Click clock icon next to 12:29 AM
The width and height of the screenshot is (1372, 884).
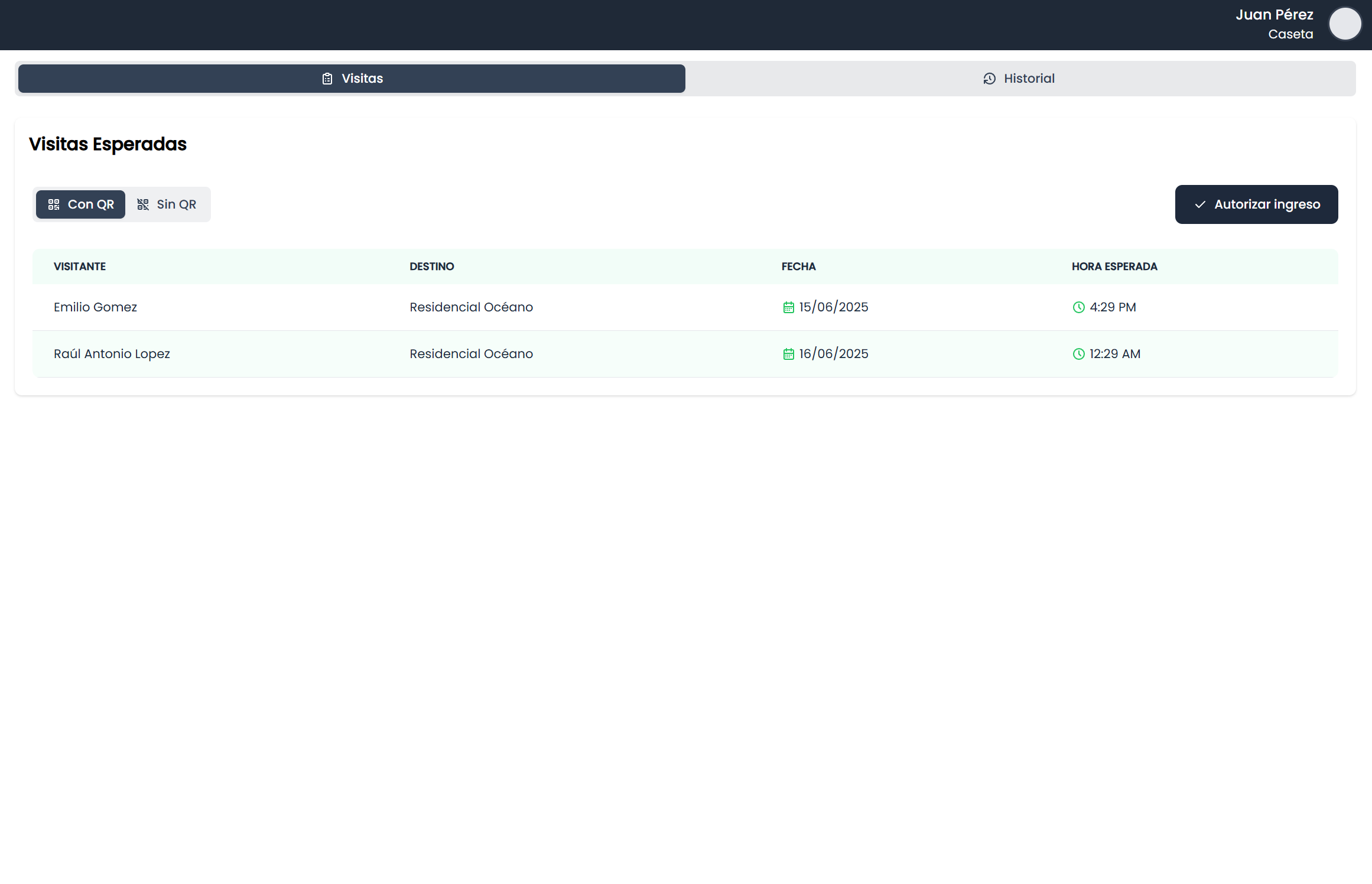coord(1078,354)
